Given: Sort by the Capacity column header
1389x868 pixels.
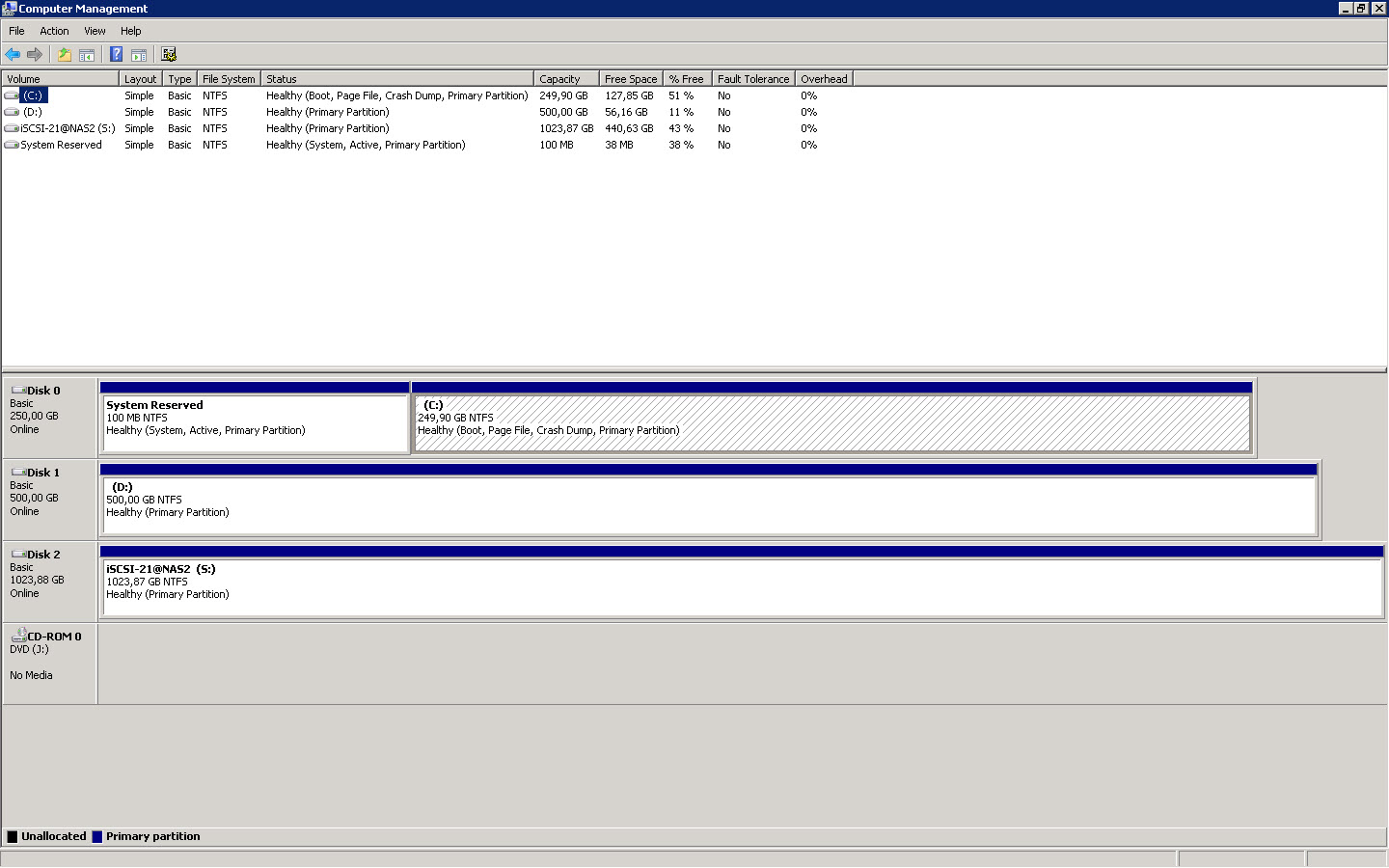Looking at the screenshot, I should pyautogui.click(x=567, y=79).
